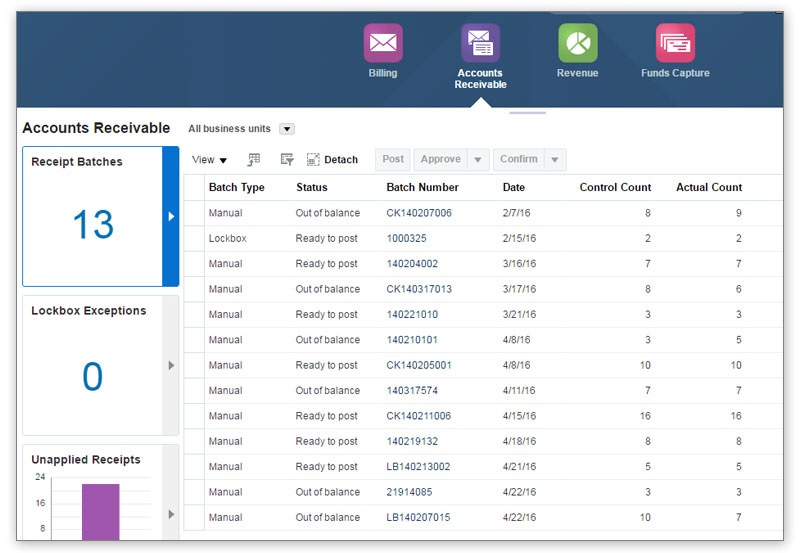Click the purple Unapplied Receipts chart bar
Screen dimensions: 800x553
[100, 511]
